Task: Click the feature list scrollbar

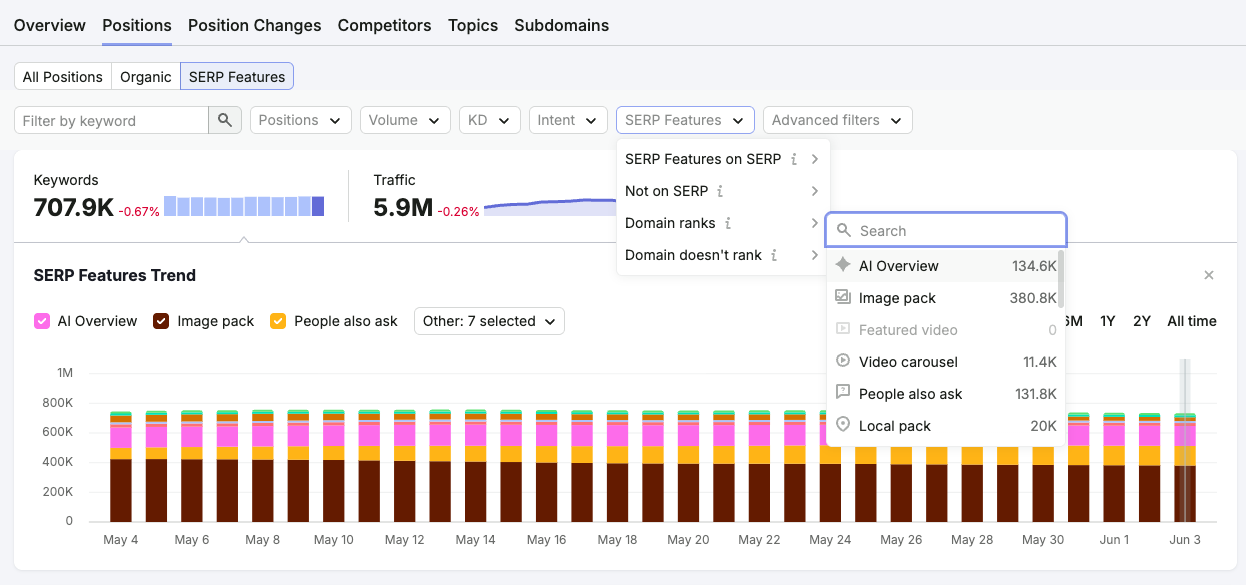Action: 1060,280
